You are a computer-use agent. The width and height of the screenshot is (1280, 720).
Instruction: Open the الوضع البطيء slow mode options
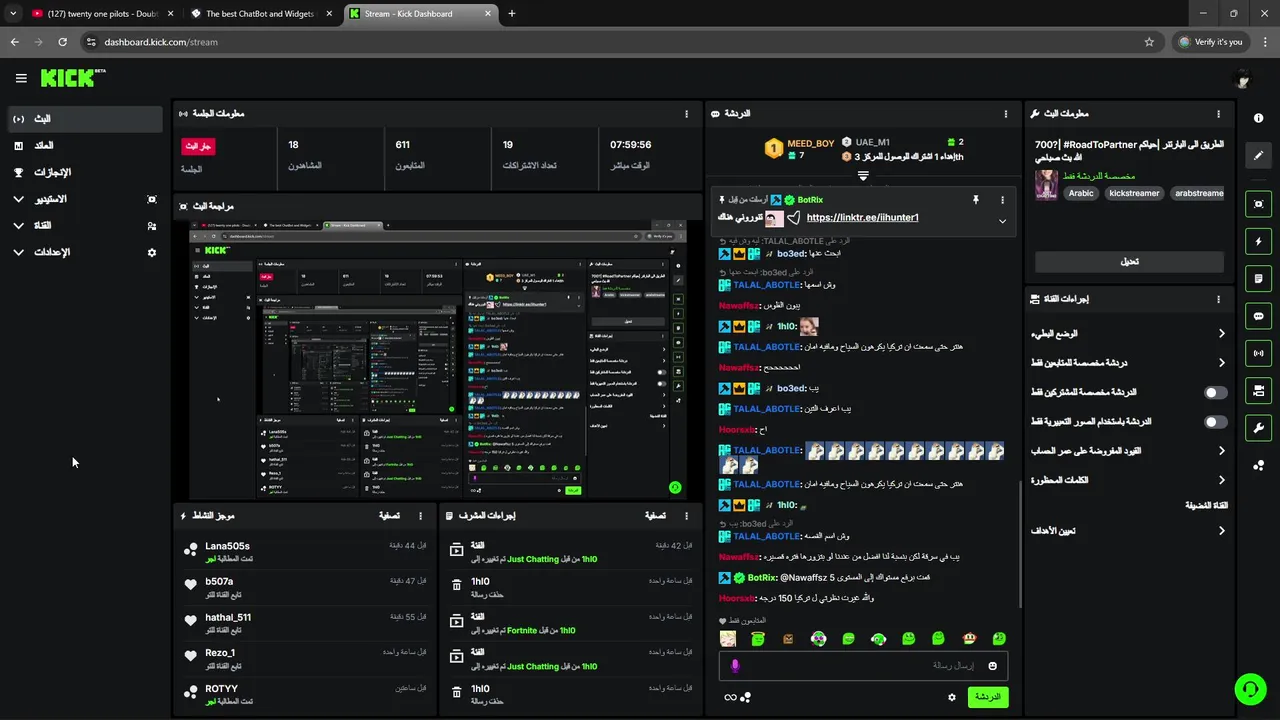point(1130,334)
